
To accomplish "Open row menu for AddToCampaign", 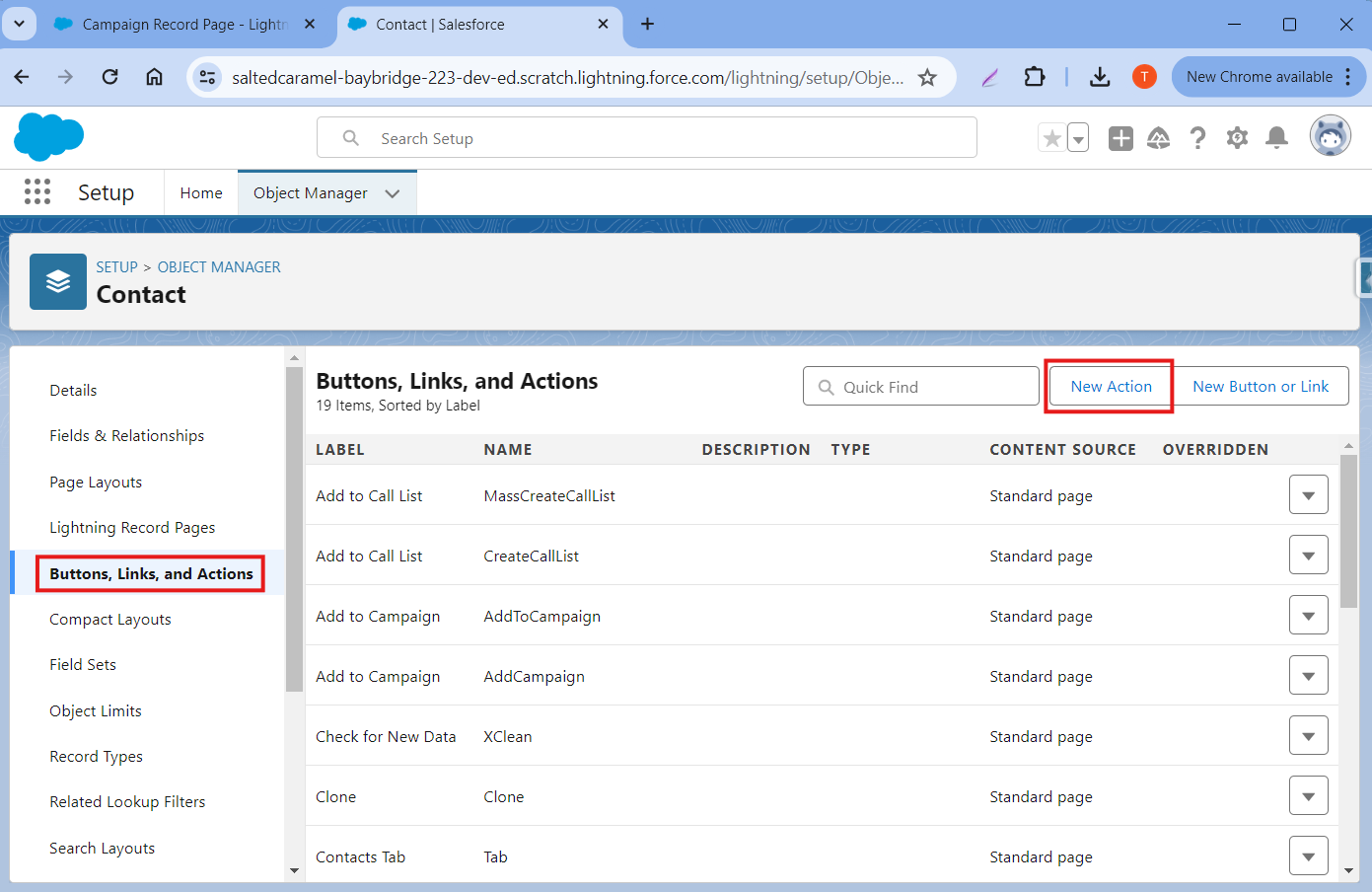I will pyautogui.click(x=1308, y=616).
